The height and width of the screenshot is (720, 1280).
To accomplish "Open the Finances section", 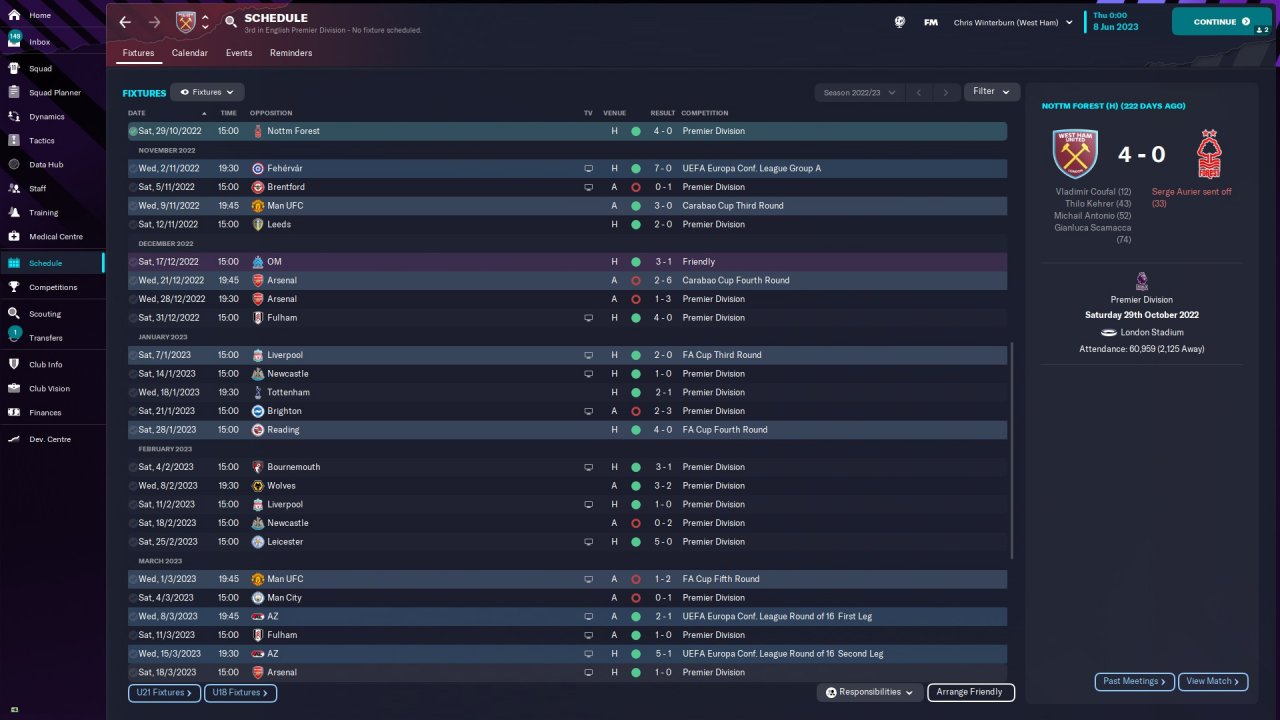I will click(45, 413).
